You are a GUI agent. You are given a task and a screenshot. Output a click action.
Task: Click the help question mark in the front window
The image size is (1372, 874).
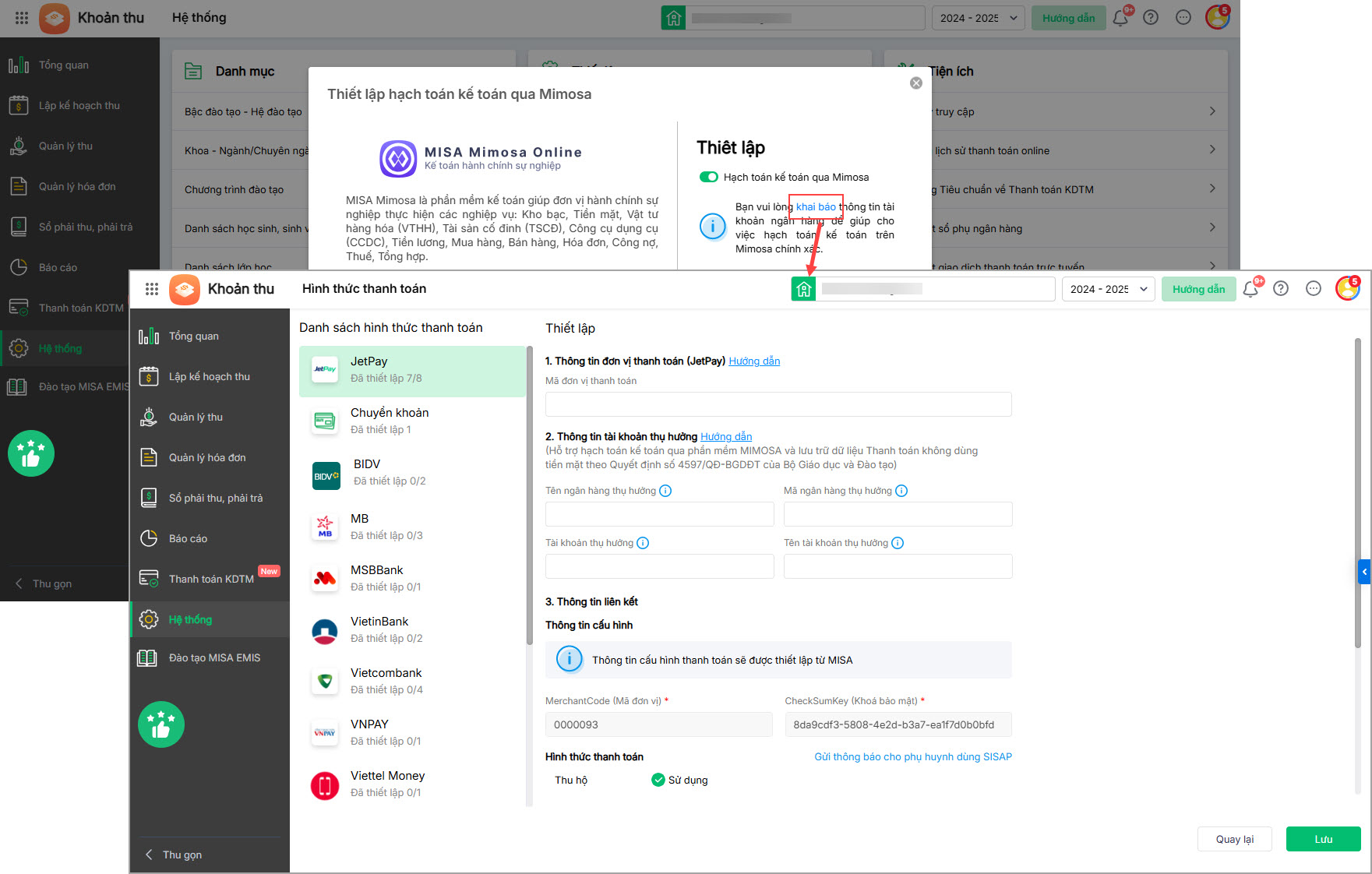click(x=1281, y=289)
